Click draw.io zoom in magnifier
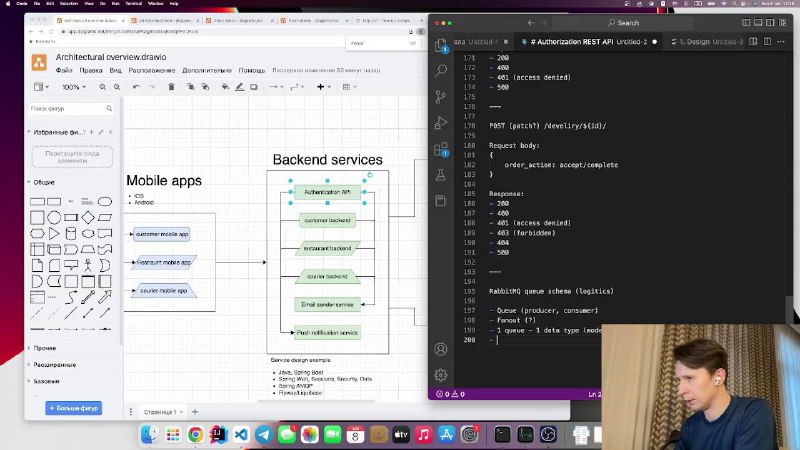Screen dimensions: 800x450 (x=103, y=87)
